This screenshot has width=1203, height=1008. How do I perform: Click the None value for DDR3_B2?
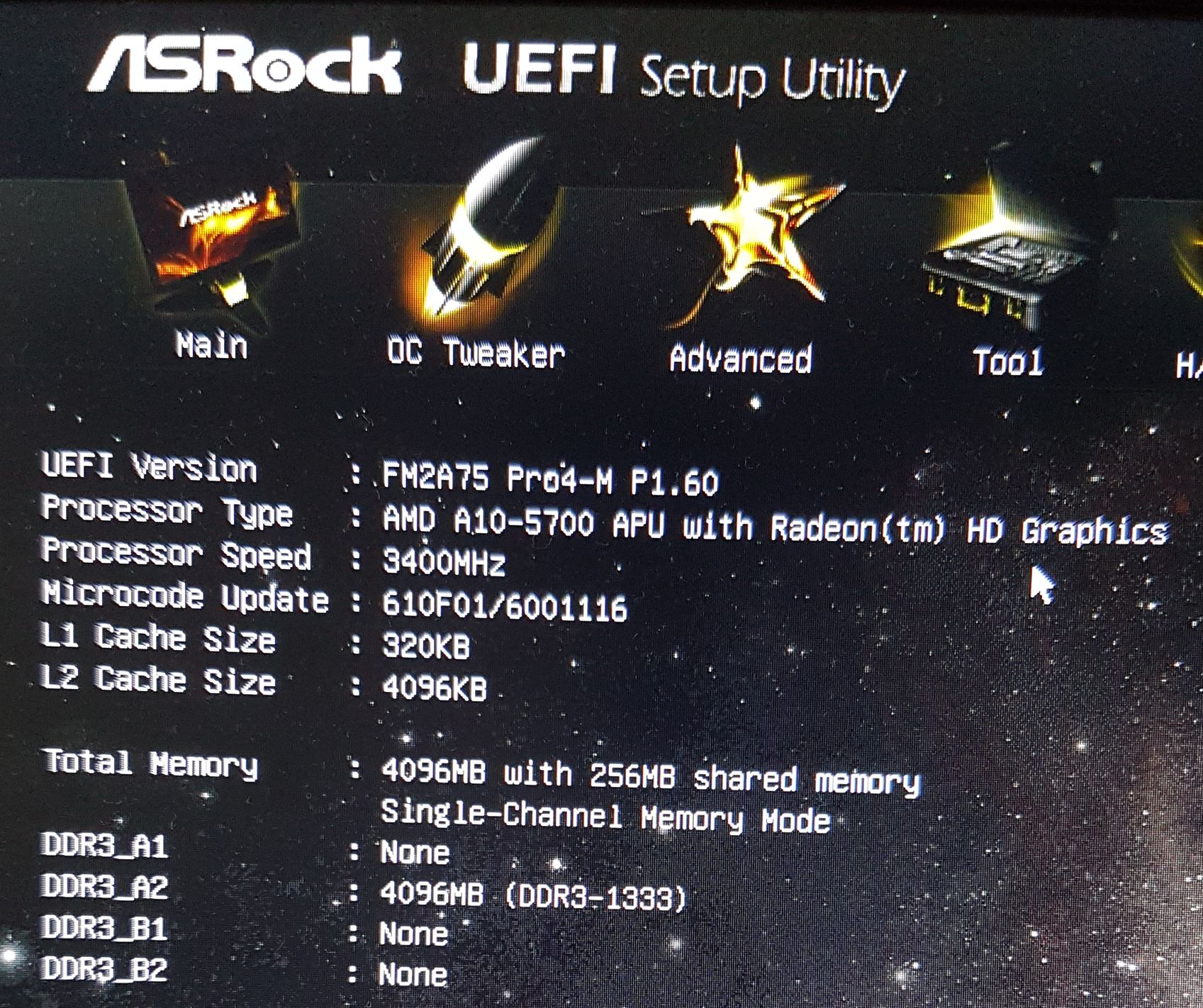click(413, 975)
